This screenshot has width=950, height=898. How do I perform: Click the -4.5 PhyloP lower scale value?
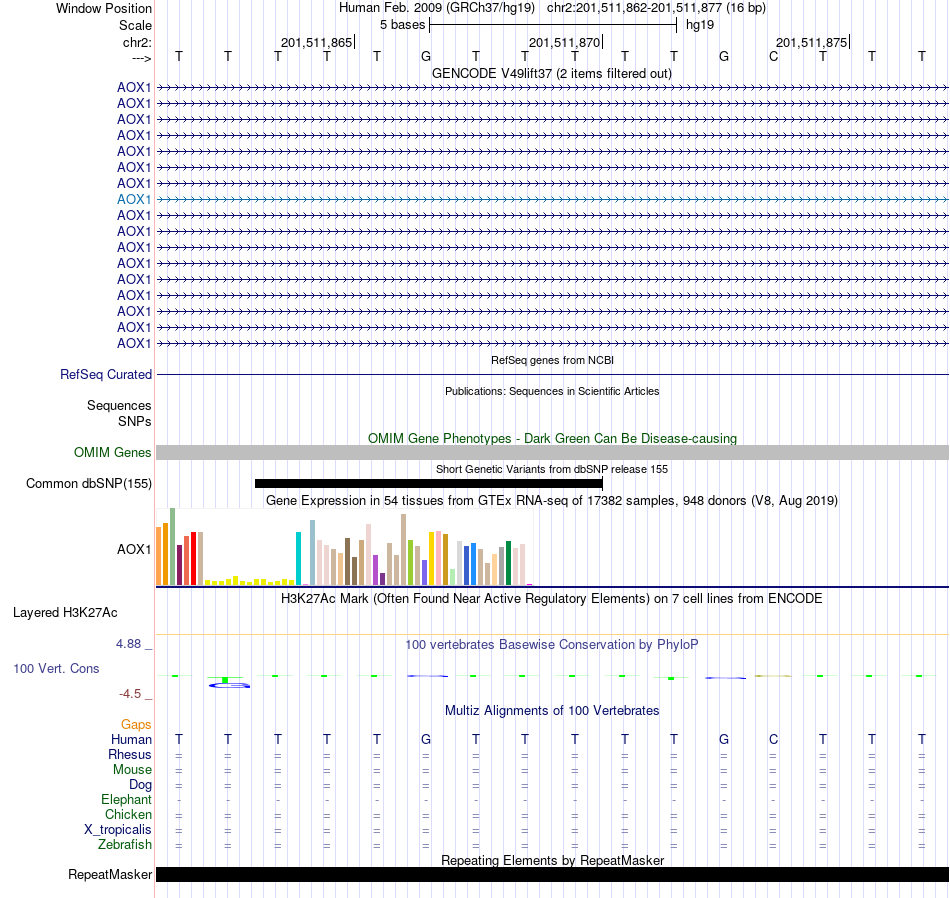click(130, 694)
